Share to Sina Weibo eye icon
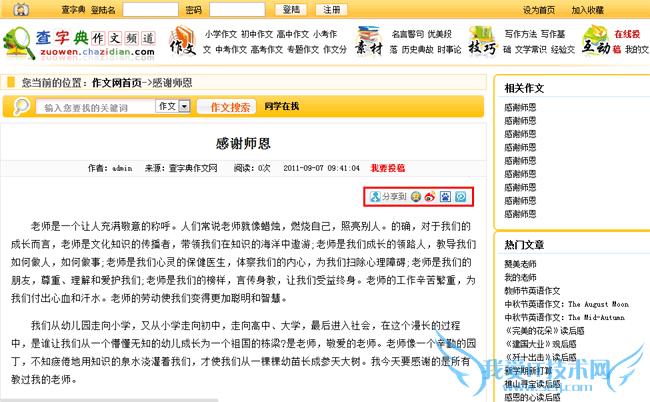 pos(430,196)
